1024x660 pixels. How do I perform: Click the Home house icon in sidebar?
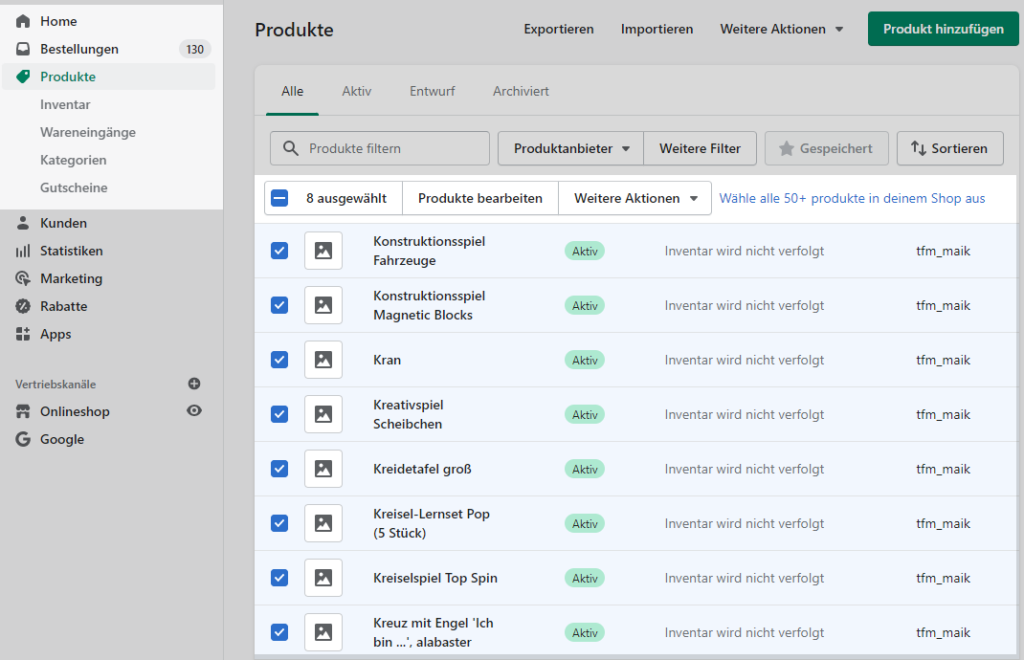pos(23,21)
